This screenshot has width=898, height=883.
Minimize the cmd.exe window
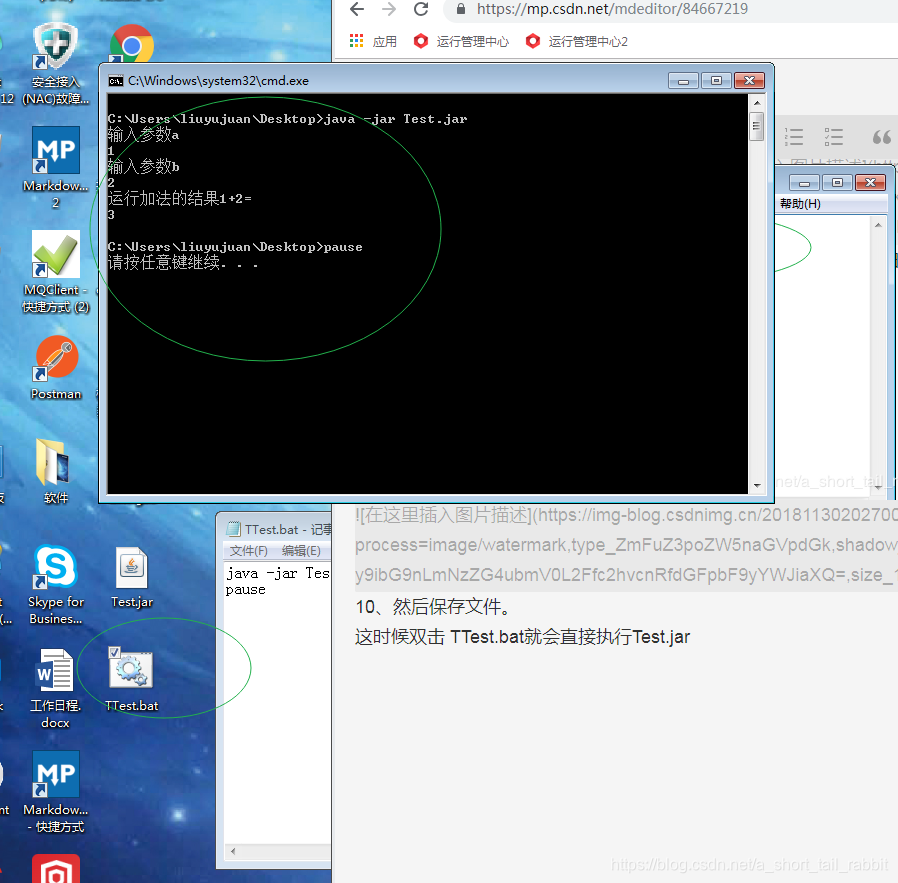[x=683, y=81]
